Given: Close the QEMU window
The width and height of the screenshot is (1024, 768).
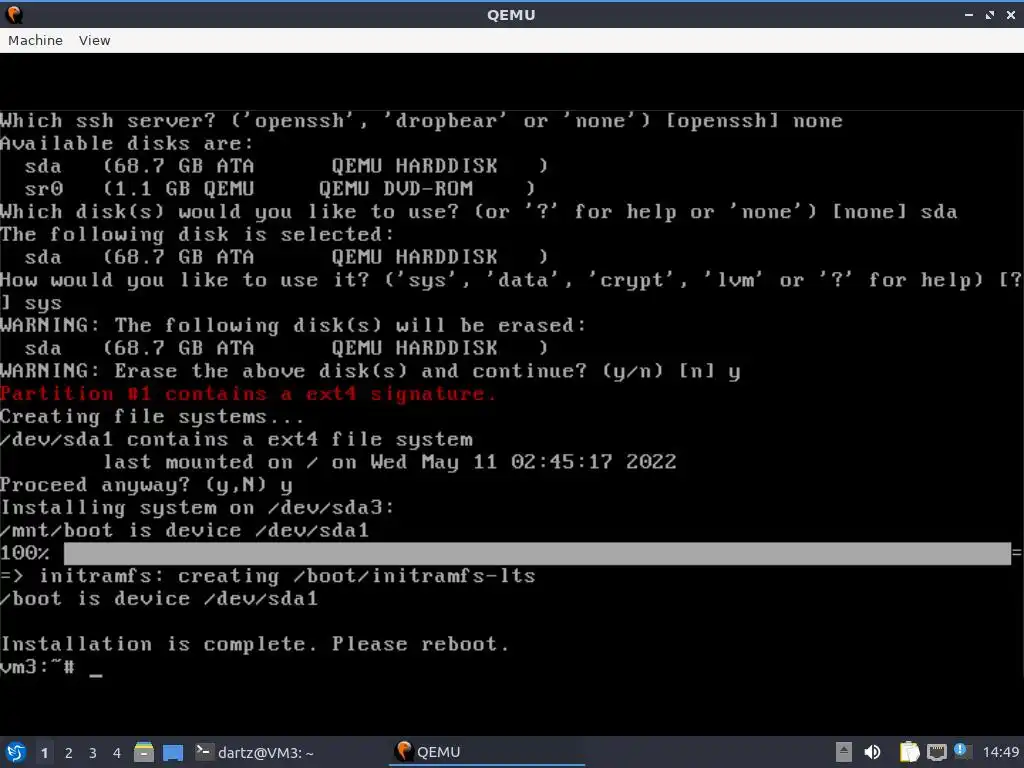Looking at the screenshot, I should click(1010, 14).
